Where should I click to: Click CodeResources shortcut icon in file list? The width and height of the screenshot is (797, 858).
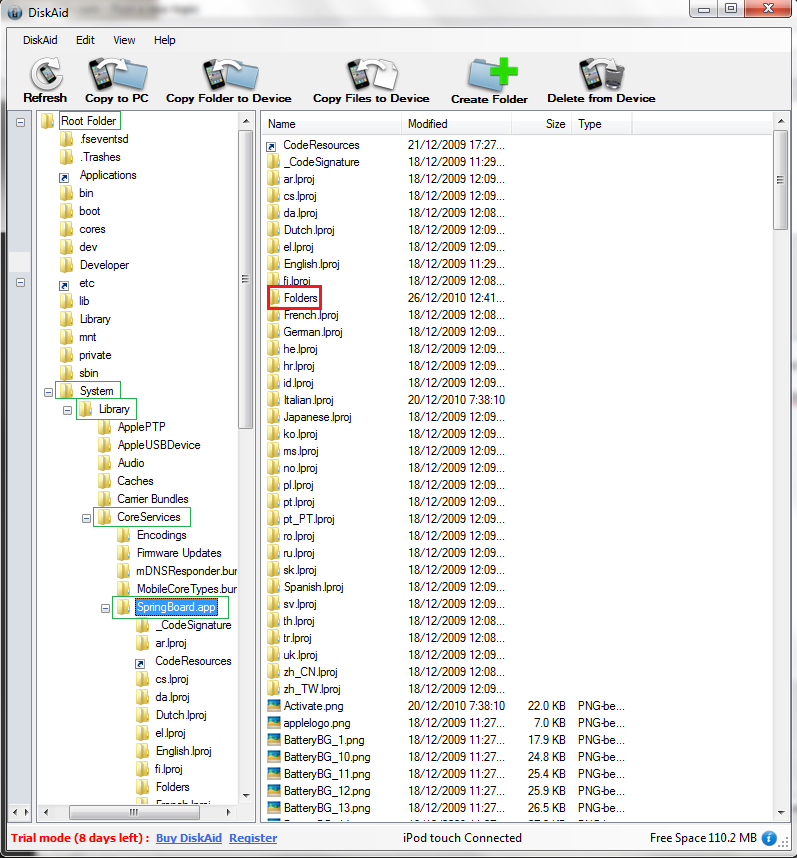pos(271,146)
